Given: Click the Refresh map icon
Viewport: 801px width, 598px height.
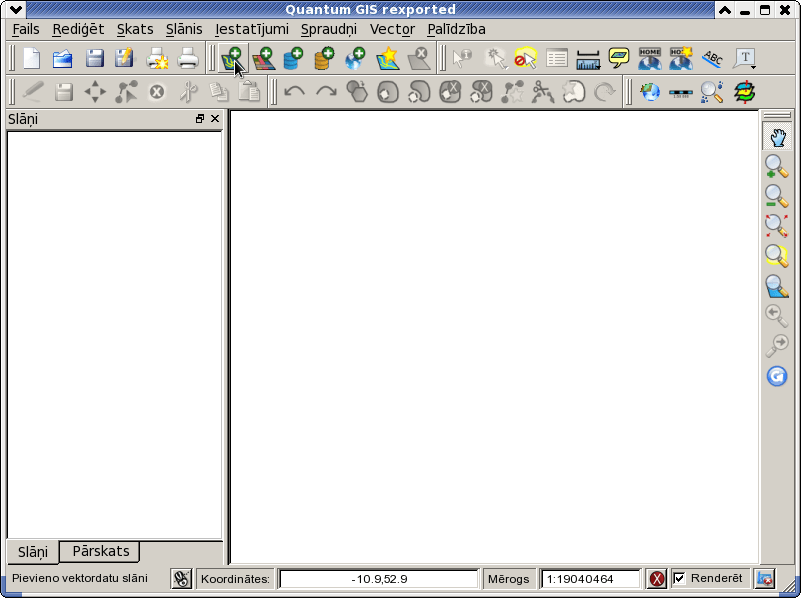Looking at the screenshot, I should (776, 376).
